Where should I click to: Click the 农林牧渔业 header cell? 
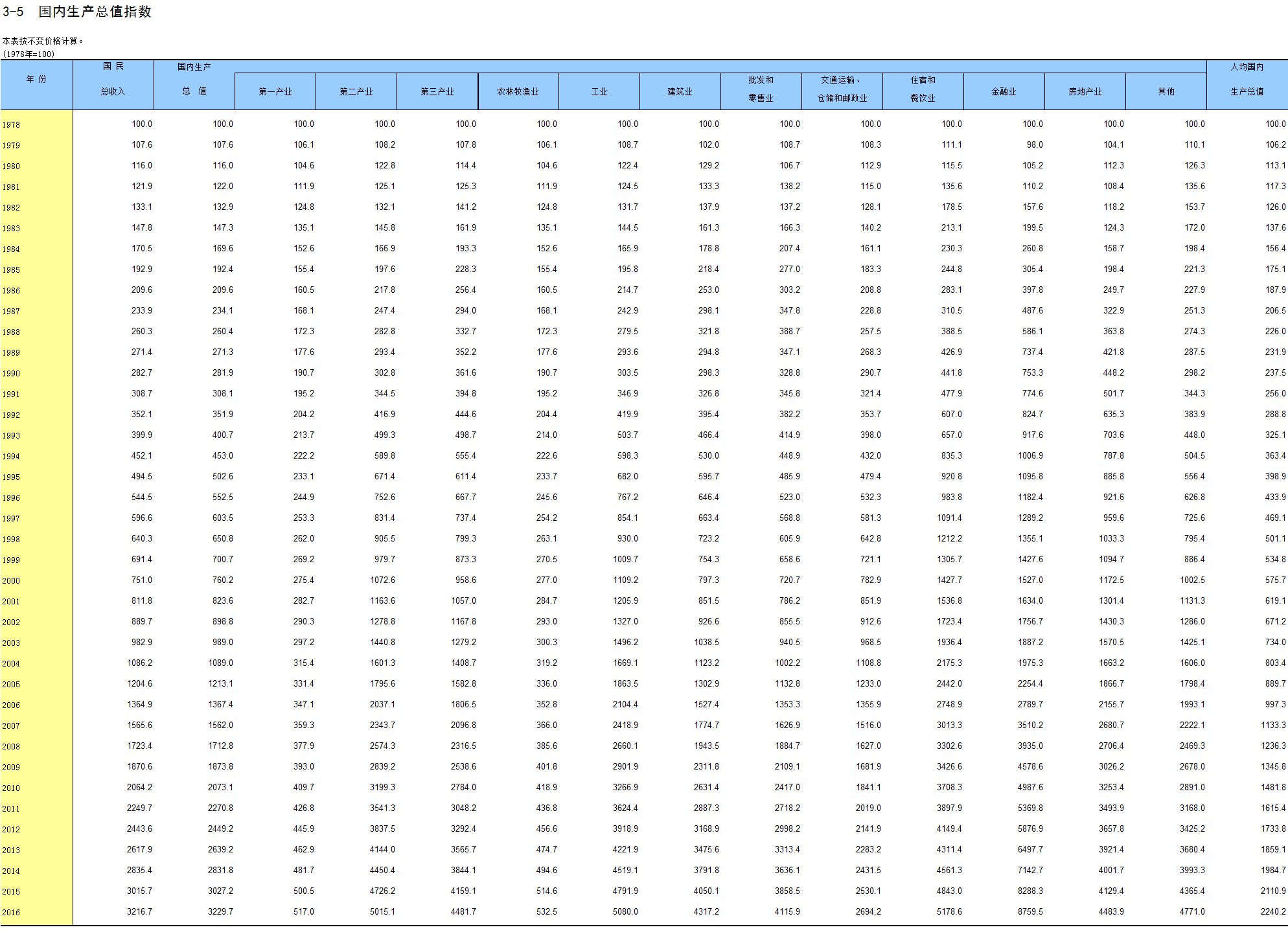pyautogui.click(x=518, y=91)
